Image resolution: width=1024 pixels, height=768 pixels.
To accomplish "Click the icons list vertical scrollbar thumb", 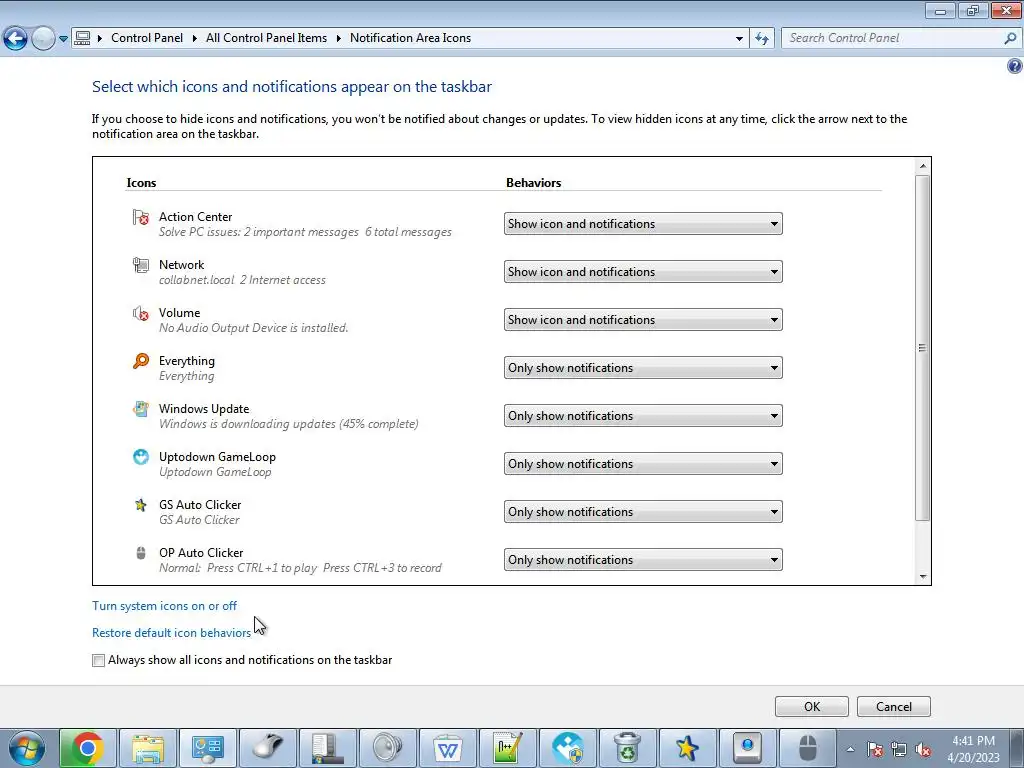I will (922, 348).
